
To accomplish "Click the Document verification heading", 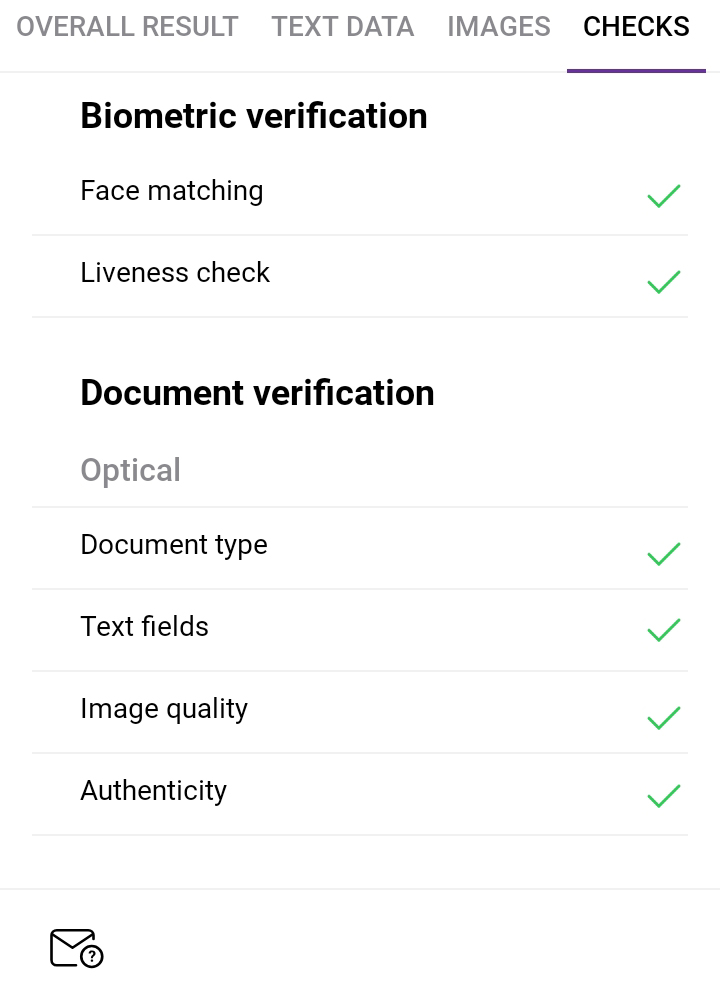I will pos(258,393).
